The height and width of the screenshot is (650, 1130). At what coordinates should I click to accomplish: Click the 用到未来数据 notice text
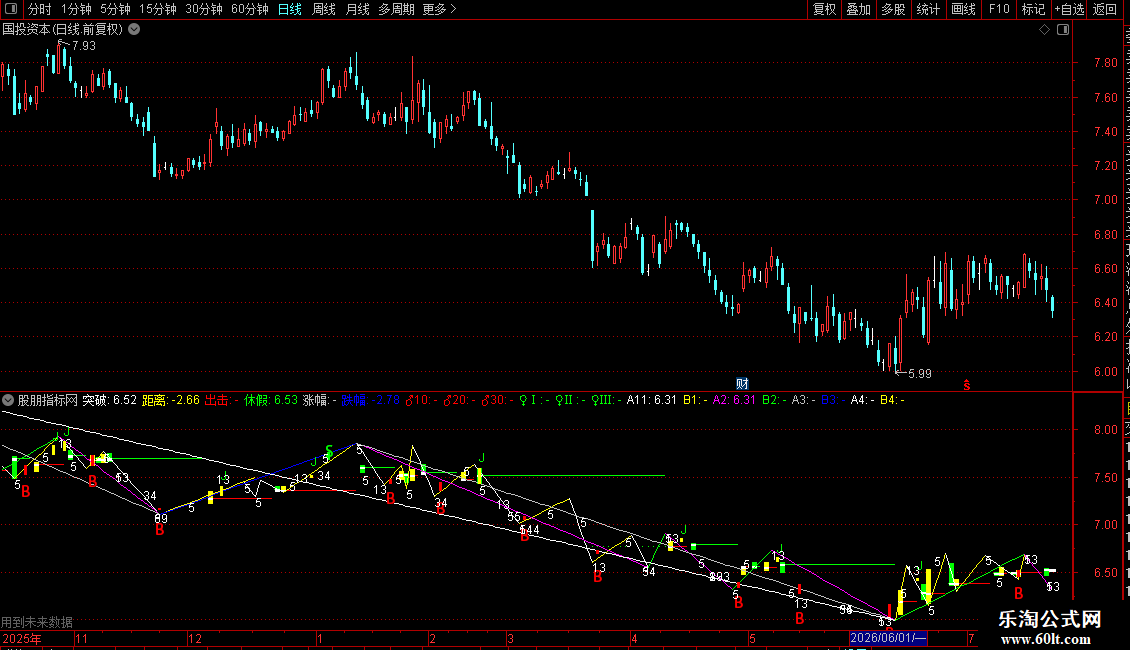point(37,622)
